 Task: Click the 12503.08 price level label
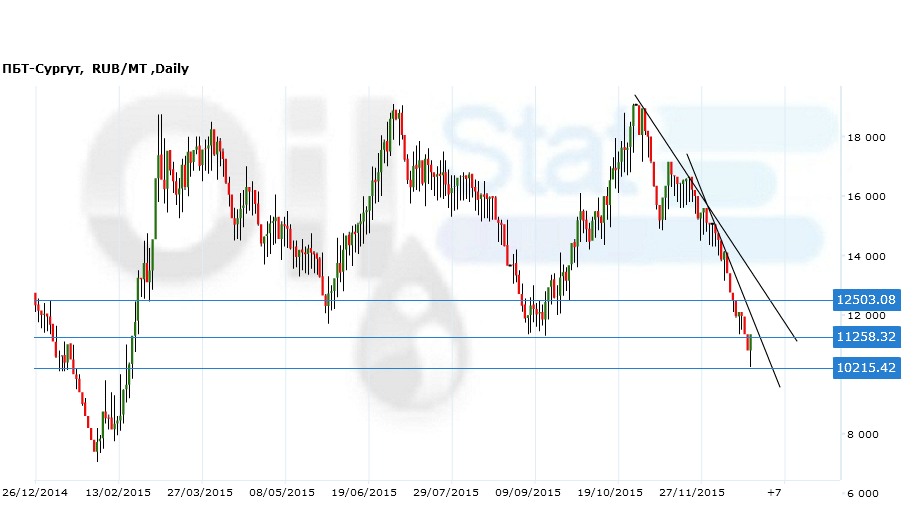point(865,300)
